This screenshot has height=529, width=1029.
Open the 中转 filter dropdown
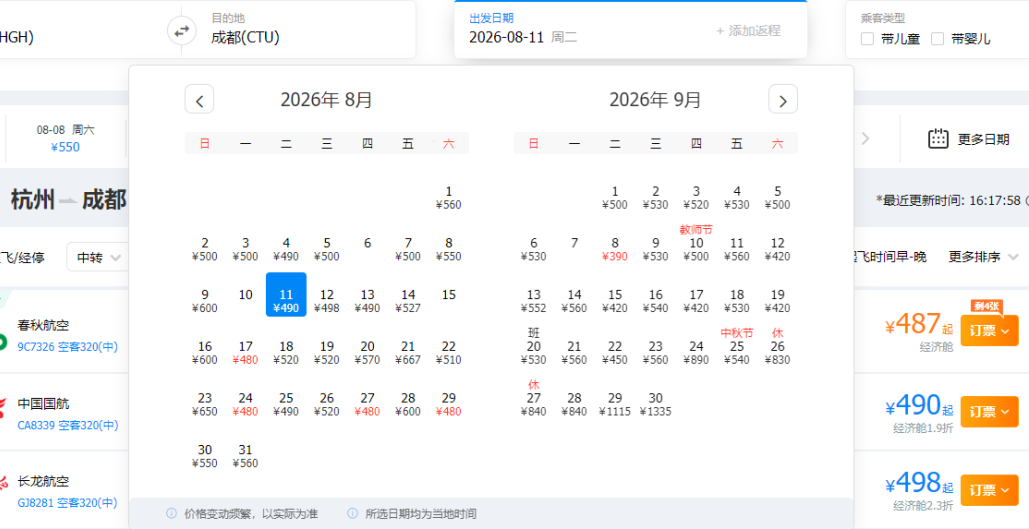tap(97, 257)
